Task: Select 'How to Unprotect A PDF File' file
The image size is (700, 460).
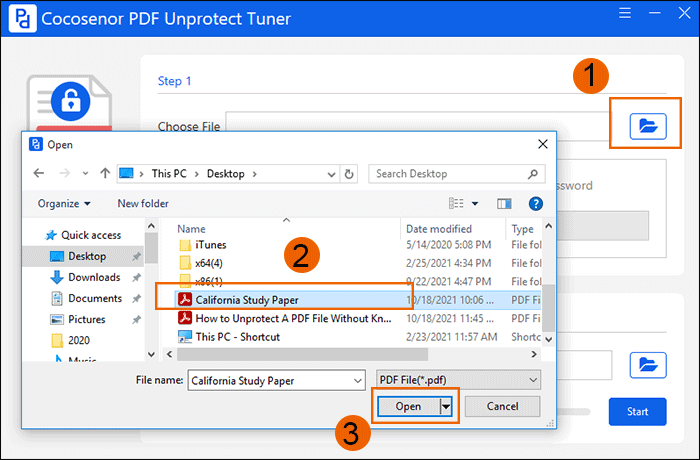Action: pos(285,318)
